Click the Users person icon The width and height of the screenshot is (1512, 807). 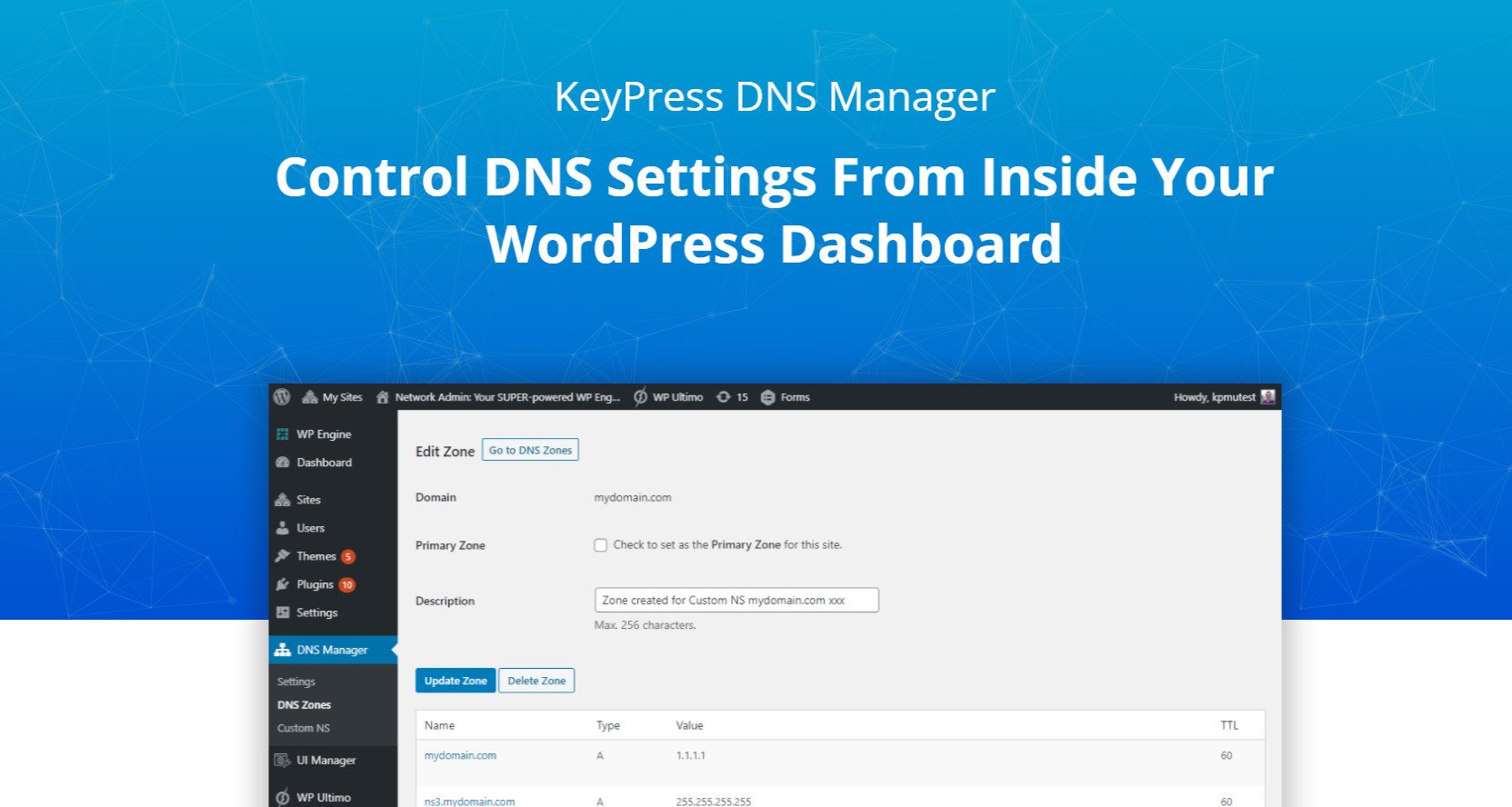tap(283, 528)
